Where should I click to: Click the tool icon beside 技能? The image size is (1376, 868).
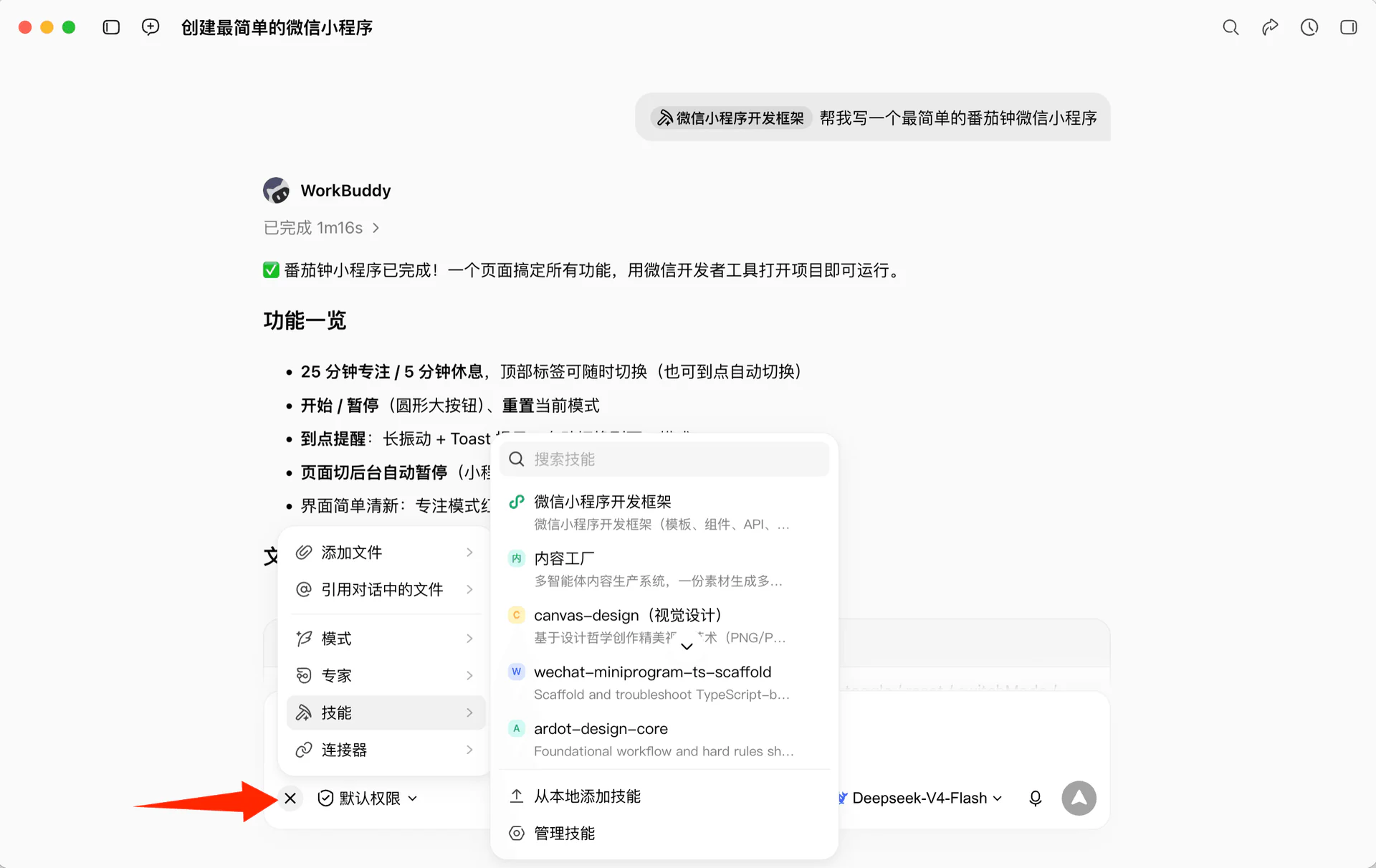click(304, 712)
